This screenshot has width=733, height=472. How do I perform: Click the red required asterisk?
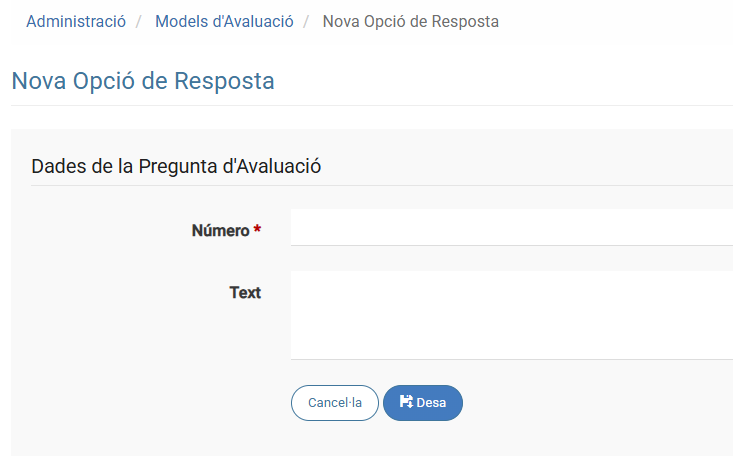tap(257, 231)
